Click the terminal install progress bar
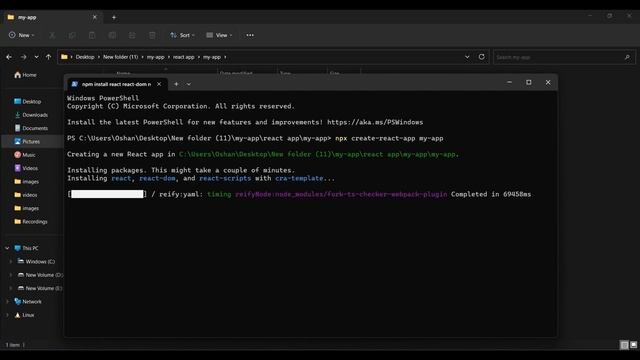Screen dimensions: 640x360 [107, 194]
